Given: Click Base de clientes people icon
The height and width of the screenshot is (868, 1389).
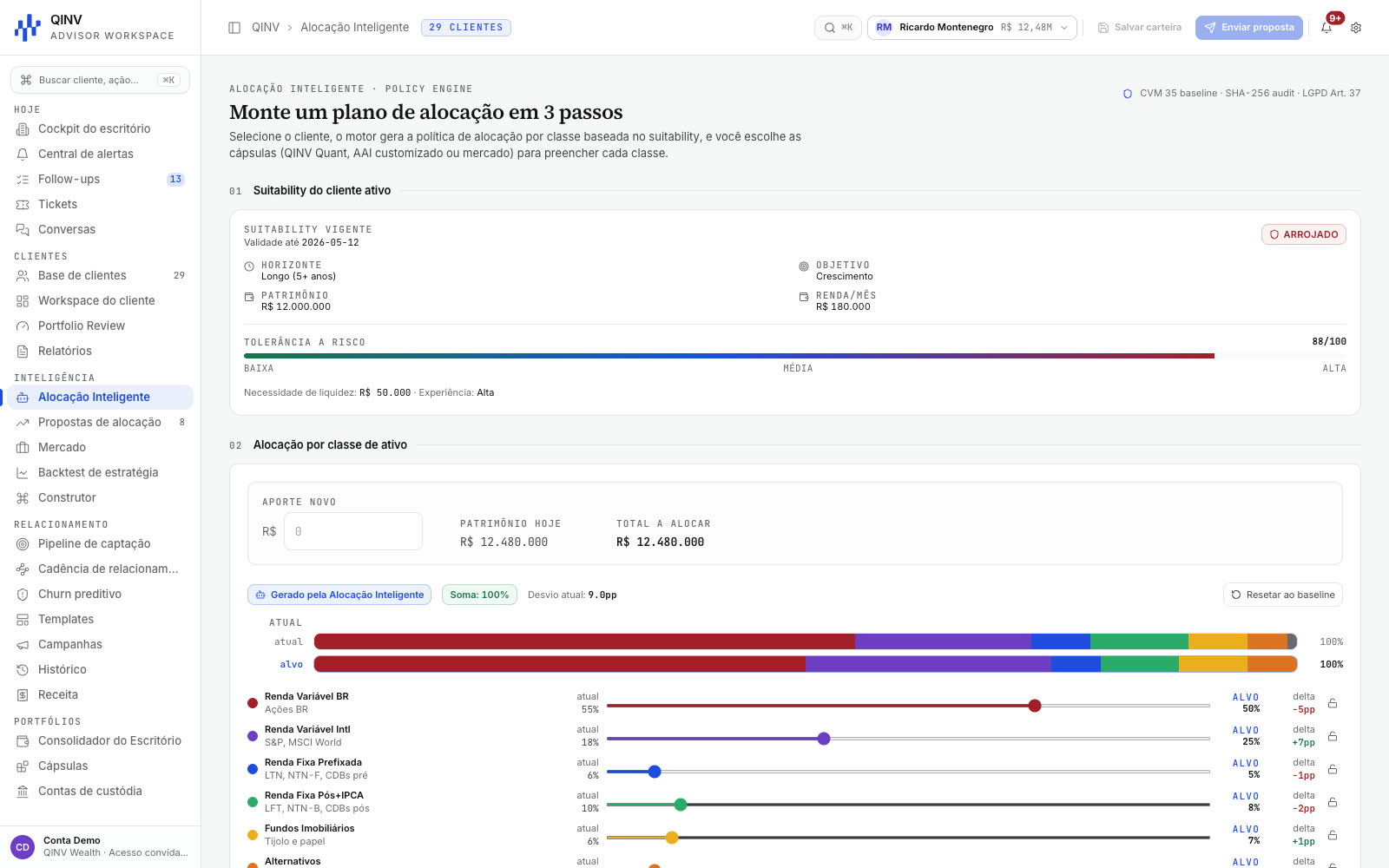Looking at the screenshot, I should (23, 275).
